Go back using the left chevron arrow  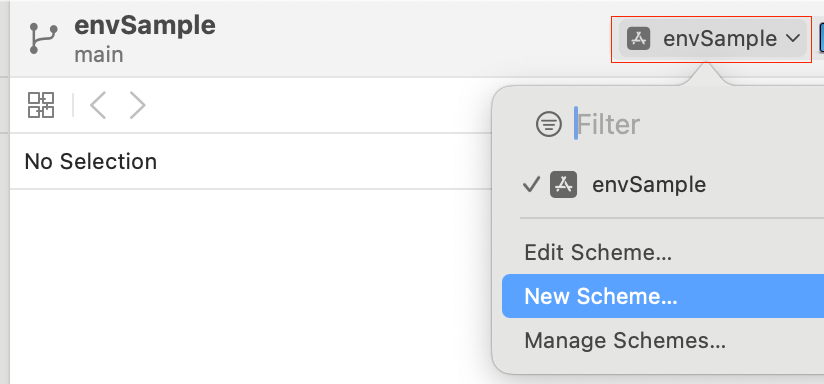(98, 105)
